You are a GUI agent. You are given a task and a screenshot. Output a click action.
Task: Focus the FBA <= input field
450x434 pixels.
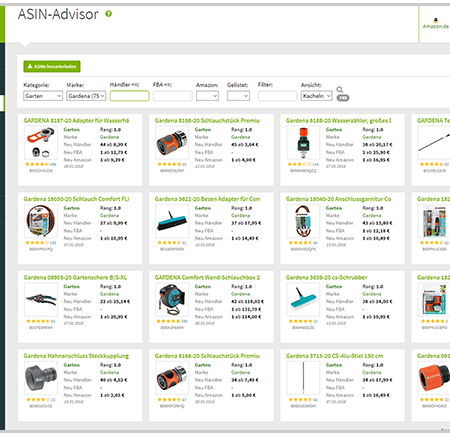[x=173, y=96]
